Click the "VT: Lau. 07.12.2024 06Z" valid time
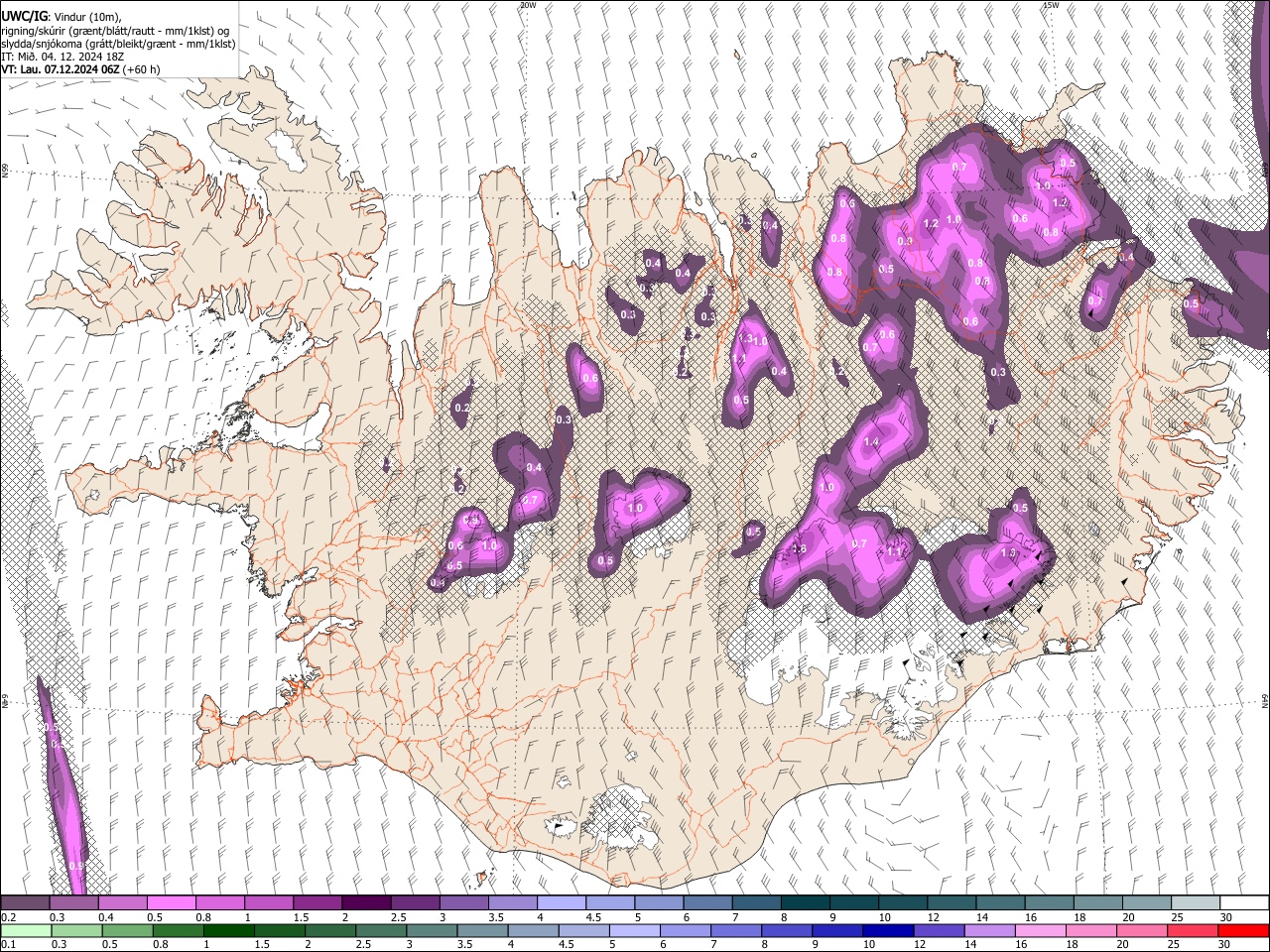This screenshot has width=1270, height=952. point(61,70)
